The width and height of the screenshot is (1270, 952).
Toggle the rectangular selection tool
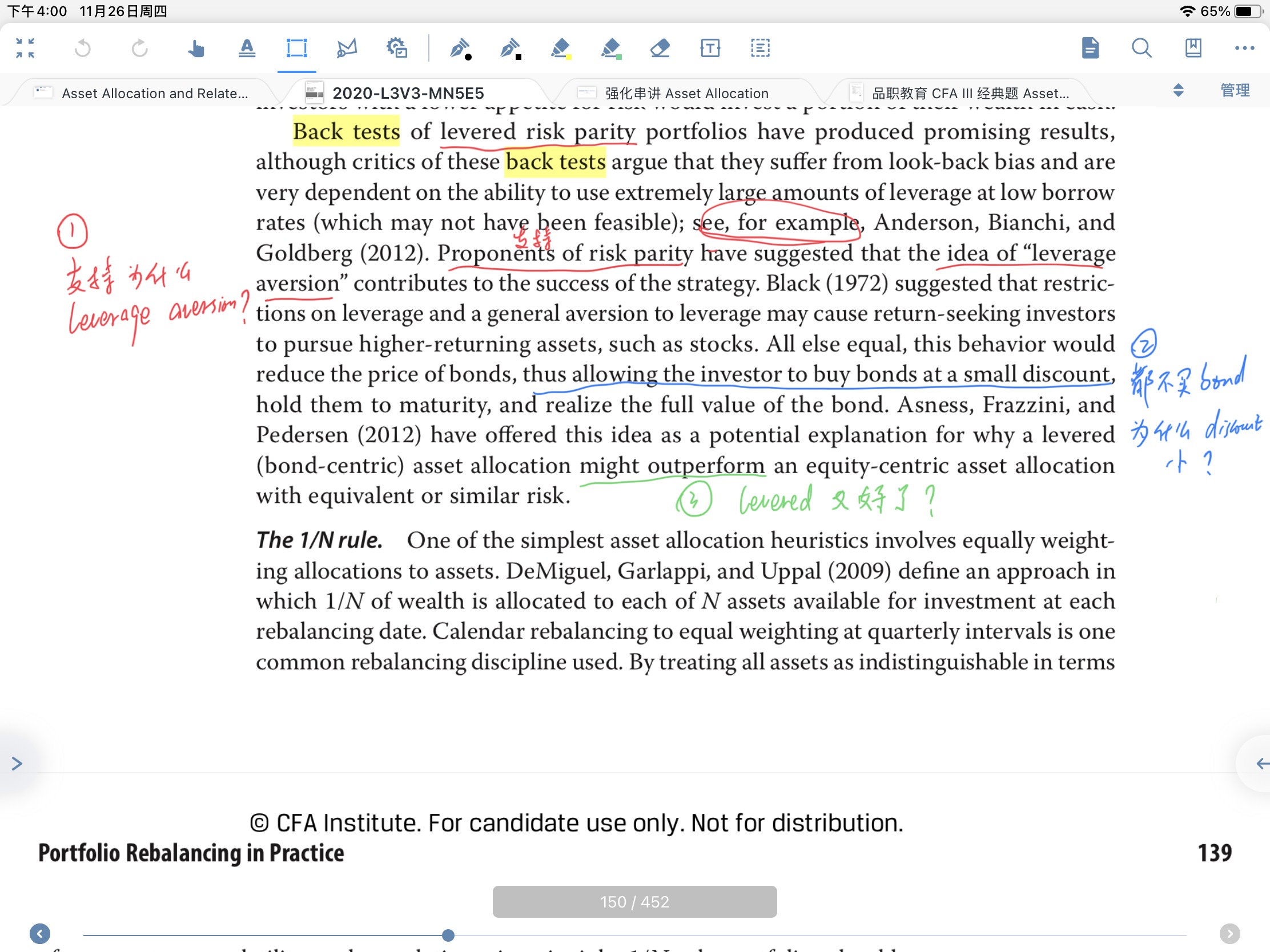(297, 48)
